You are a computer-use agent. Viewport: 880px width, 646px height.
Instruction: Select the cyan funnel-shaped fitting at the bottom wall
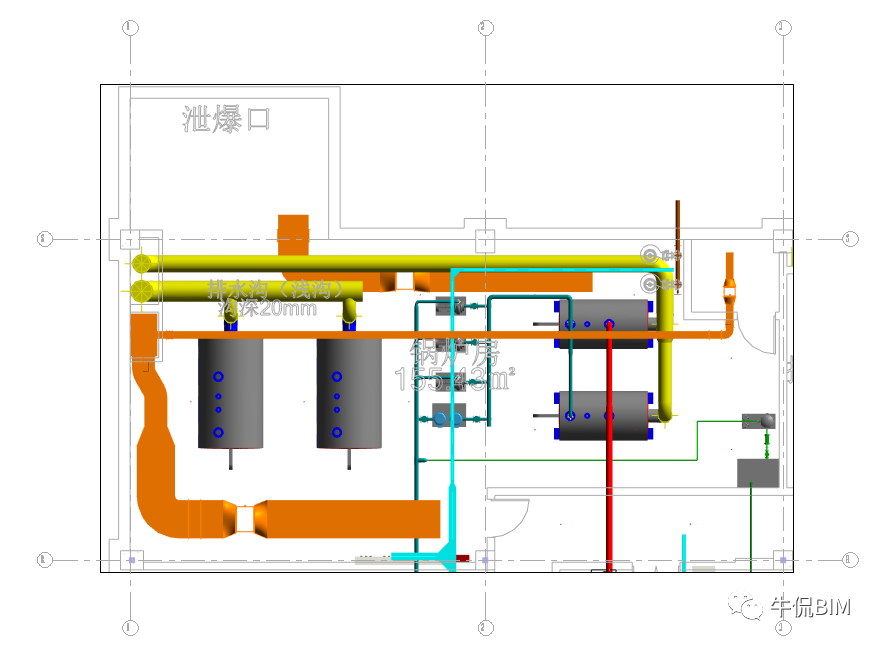pyautogui.click(x=446, y=557)
